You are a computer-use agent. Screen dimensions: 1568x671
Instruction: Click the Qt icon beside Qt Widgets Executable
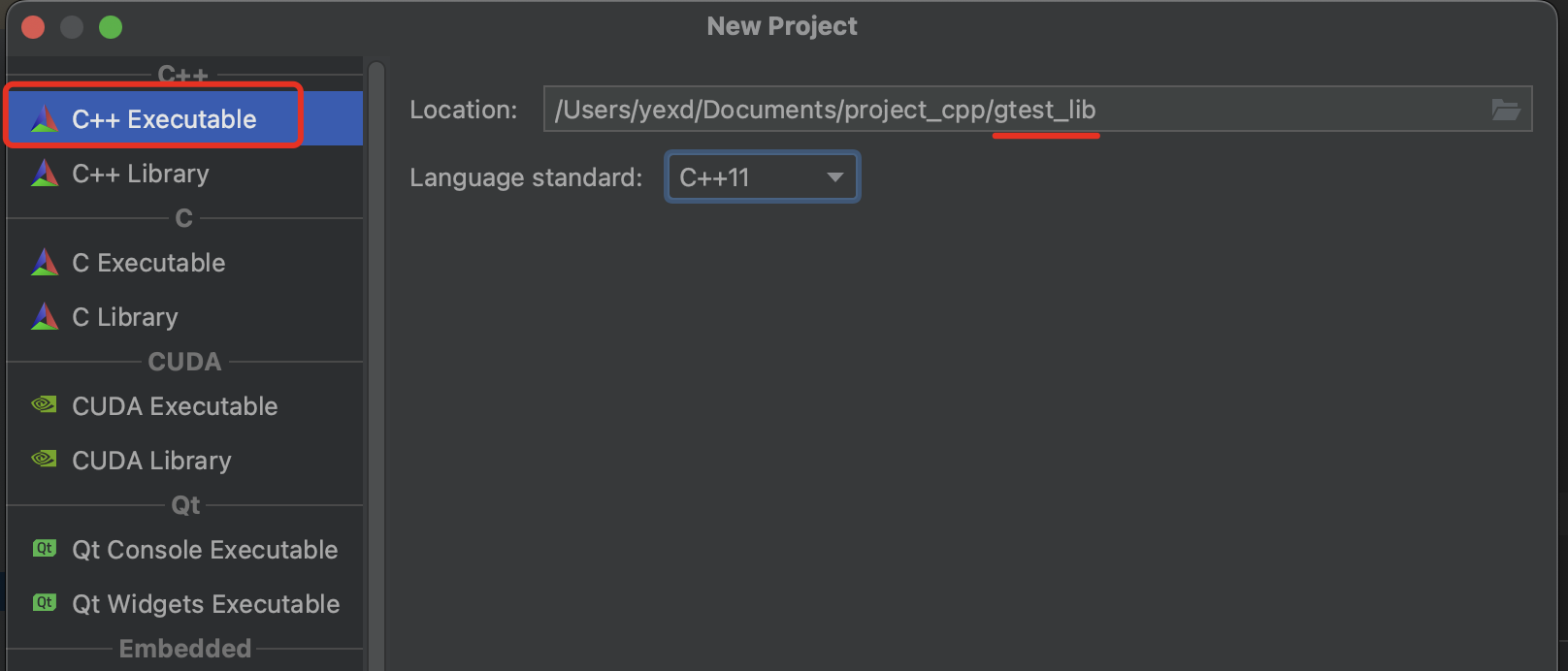pyautogui.click(x=45, y=602)
